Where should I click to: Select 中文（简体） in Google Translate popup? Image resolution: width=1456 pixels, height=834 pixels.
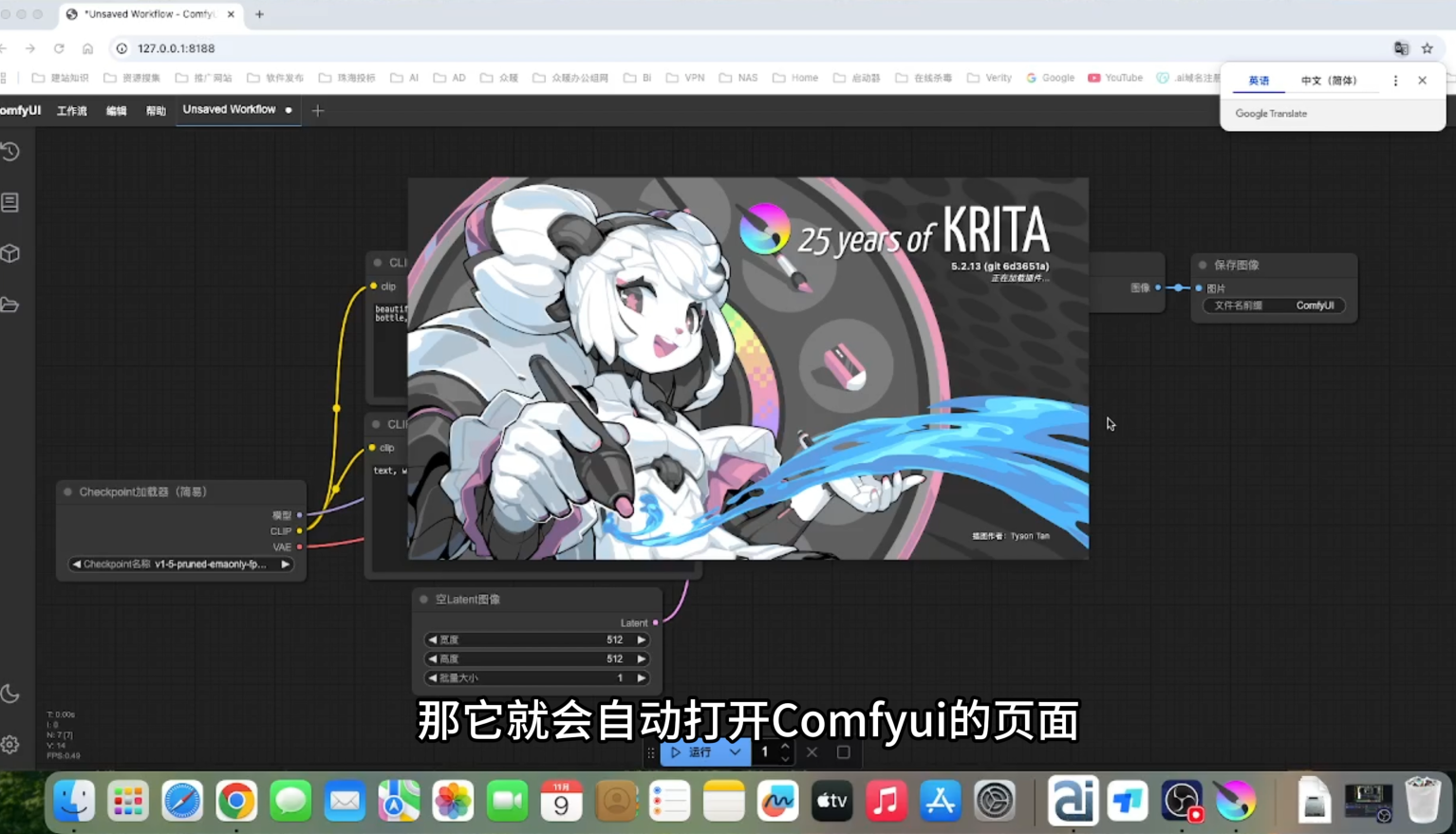coord(1329,81)
